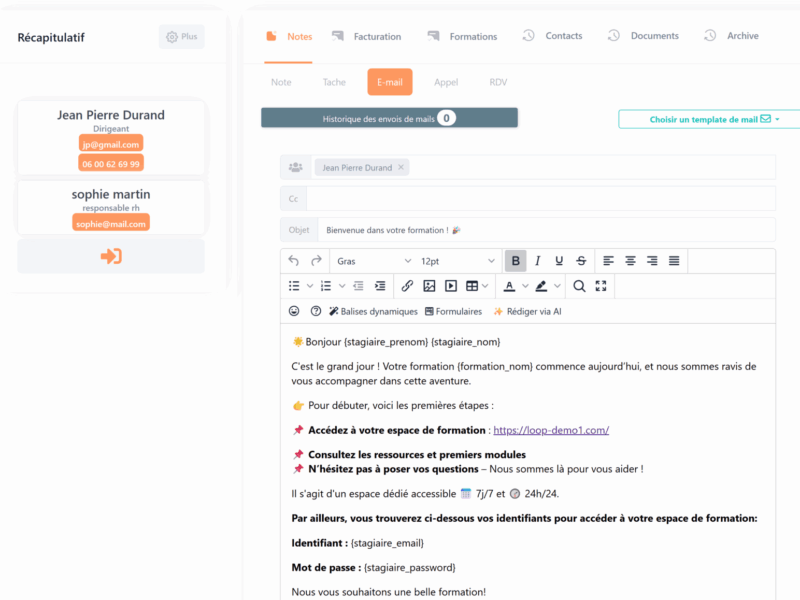
Task: Click the insert image icon
Action: 429,286
